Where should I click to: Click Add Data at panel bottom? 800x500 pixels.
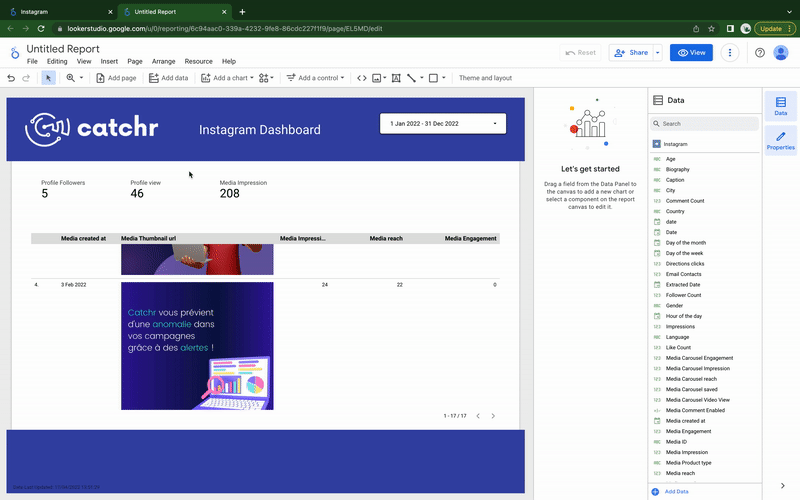676,492
